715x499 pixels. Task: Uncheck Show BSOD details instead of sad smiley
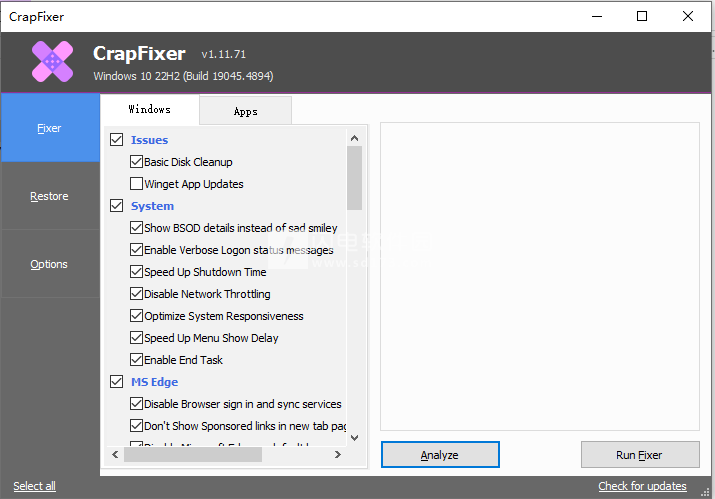[136, 228]
